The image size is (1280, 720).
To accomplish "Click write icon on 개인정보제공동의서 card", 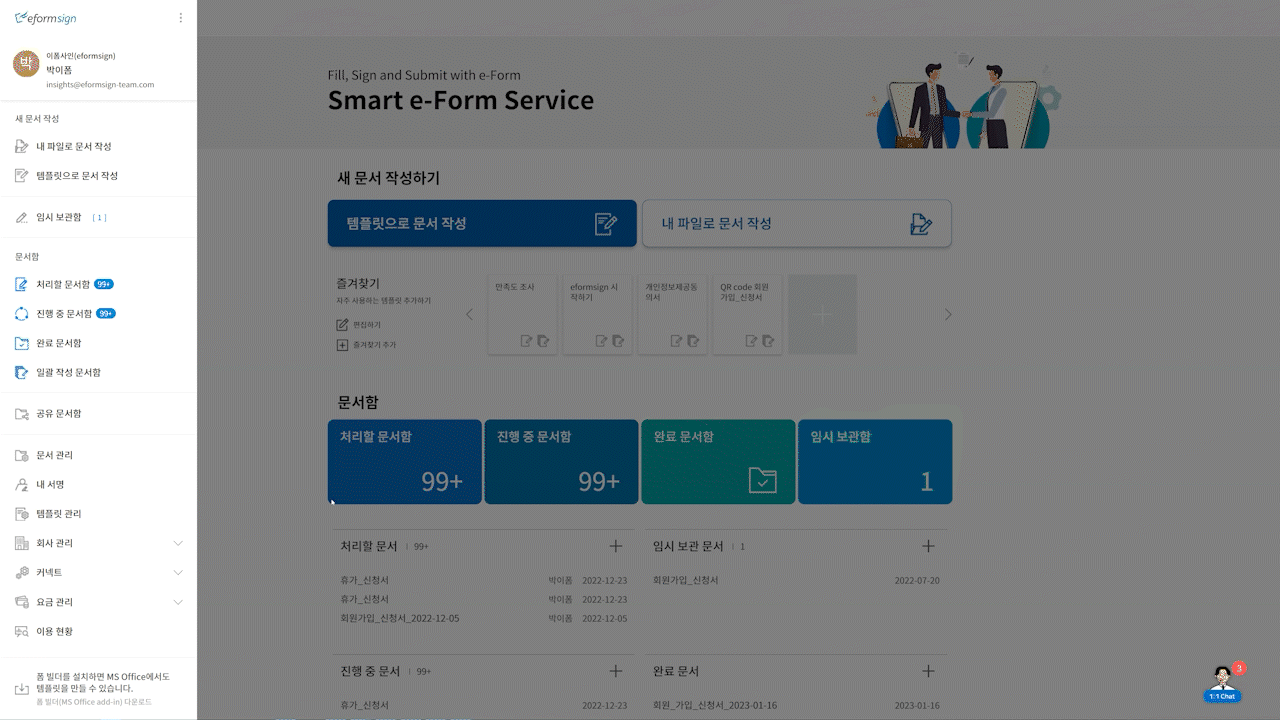I will [677, 341].
